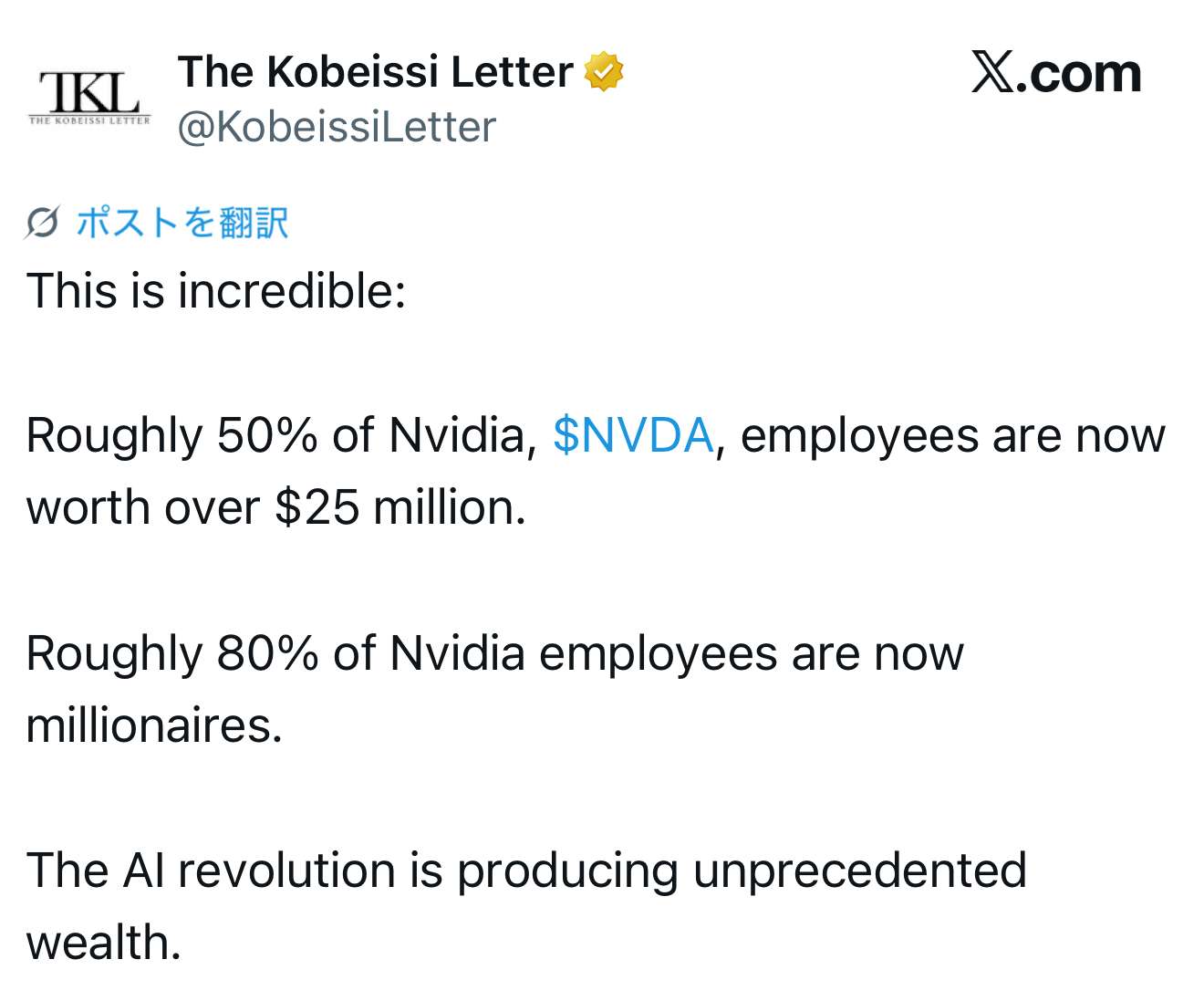This screenshot has width=1204, height=1001.
Task: Click the "This is incredible:" line
Action: click(x=215, y=292)
